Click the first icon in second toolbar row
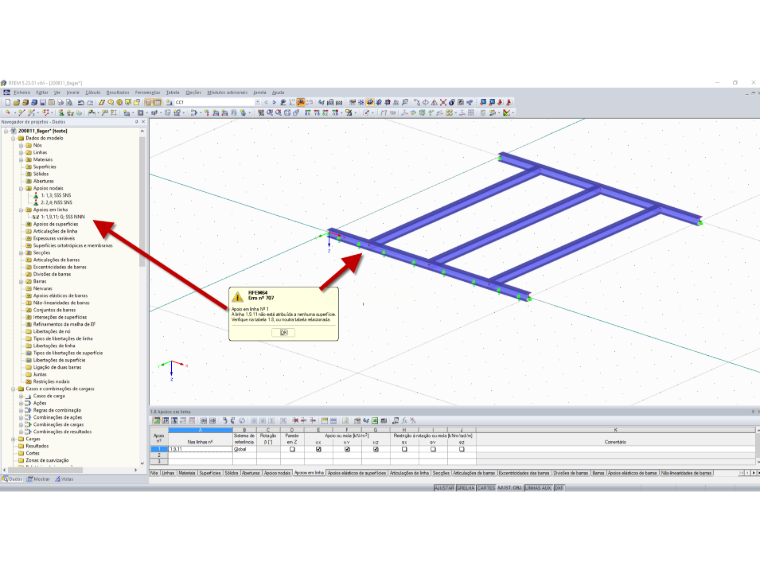Screen dimensions: 760x570 pos(7,112)
